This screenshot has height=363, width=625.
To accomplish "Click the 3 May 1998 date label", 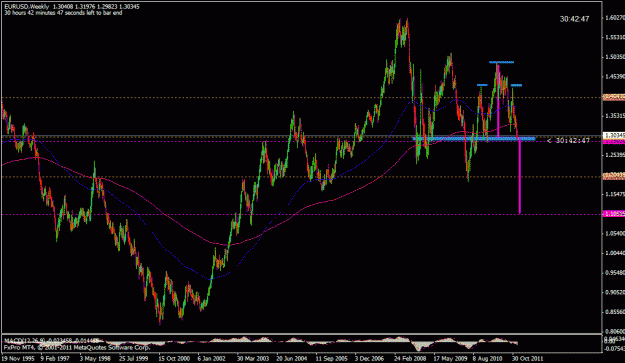I will tap(94, 358).
